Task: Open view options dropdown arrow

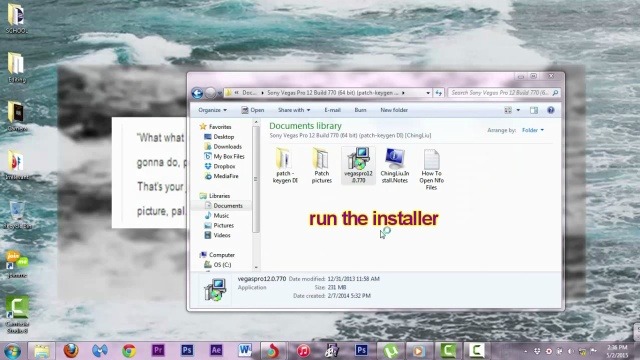Action: (x=518, y=110)
